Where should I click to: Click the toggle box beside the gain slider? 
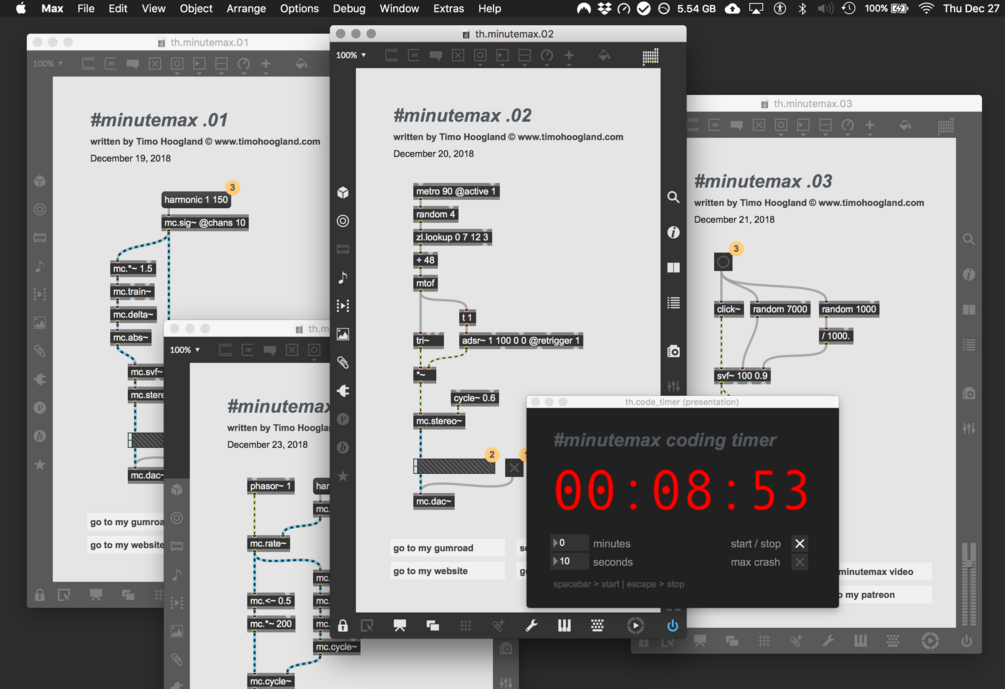(515, 467)
